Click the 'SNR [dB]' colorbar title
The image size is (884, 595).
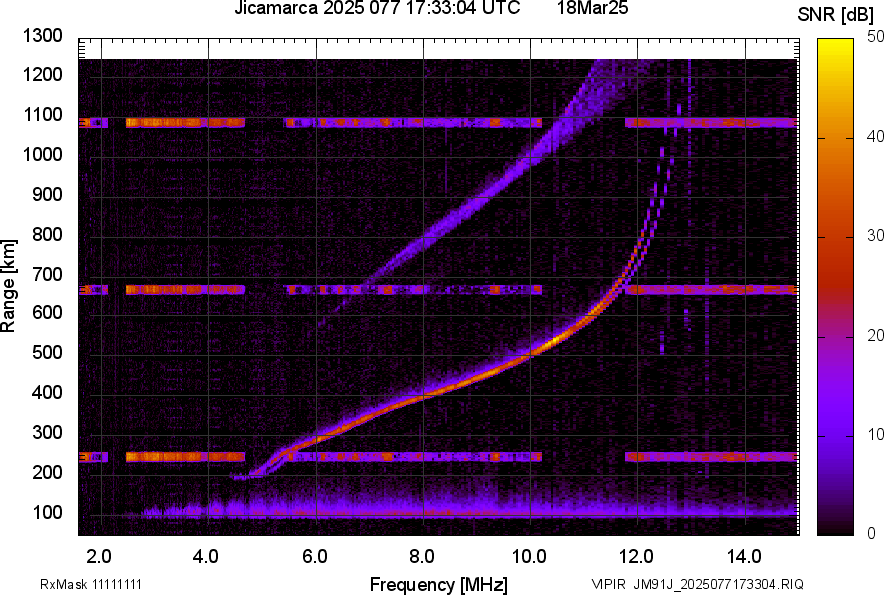tap(836, 15)
